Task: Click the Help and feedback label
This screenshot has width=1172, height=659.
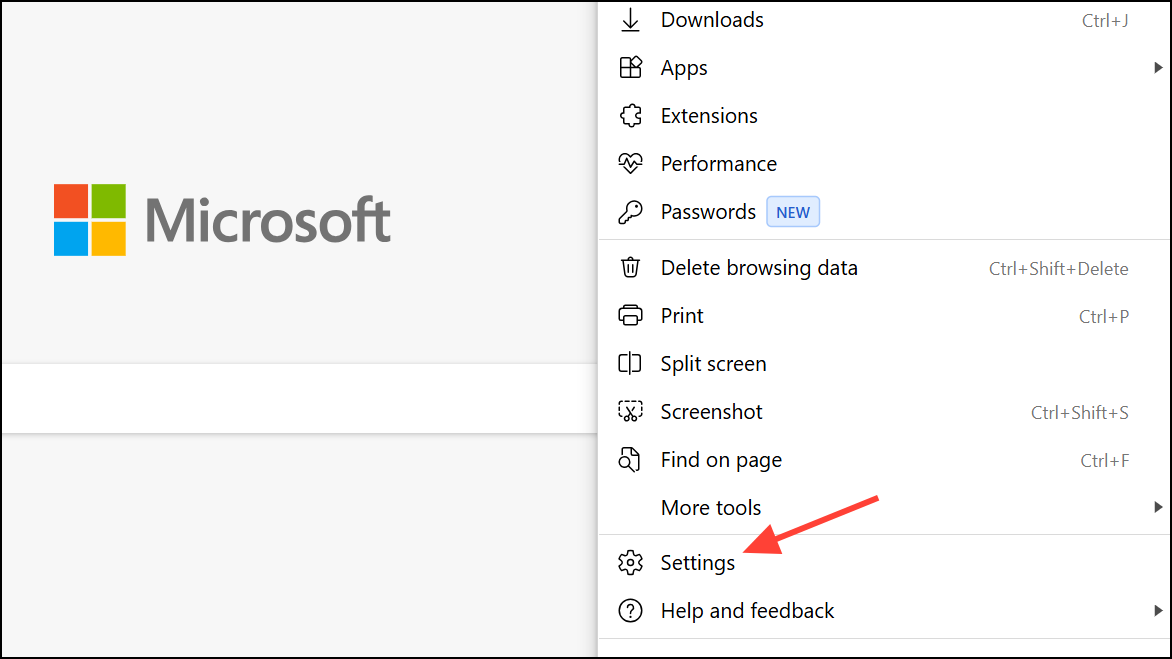Action: click(x=747, y=611)
